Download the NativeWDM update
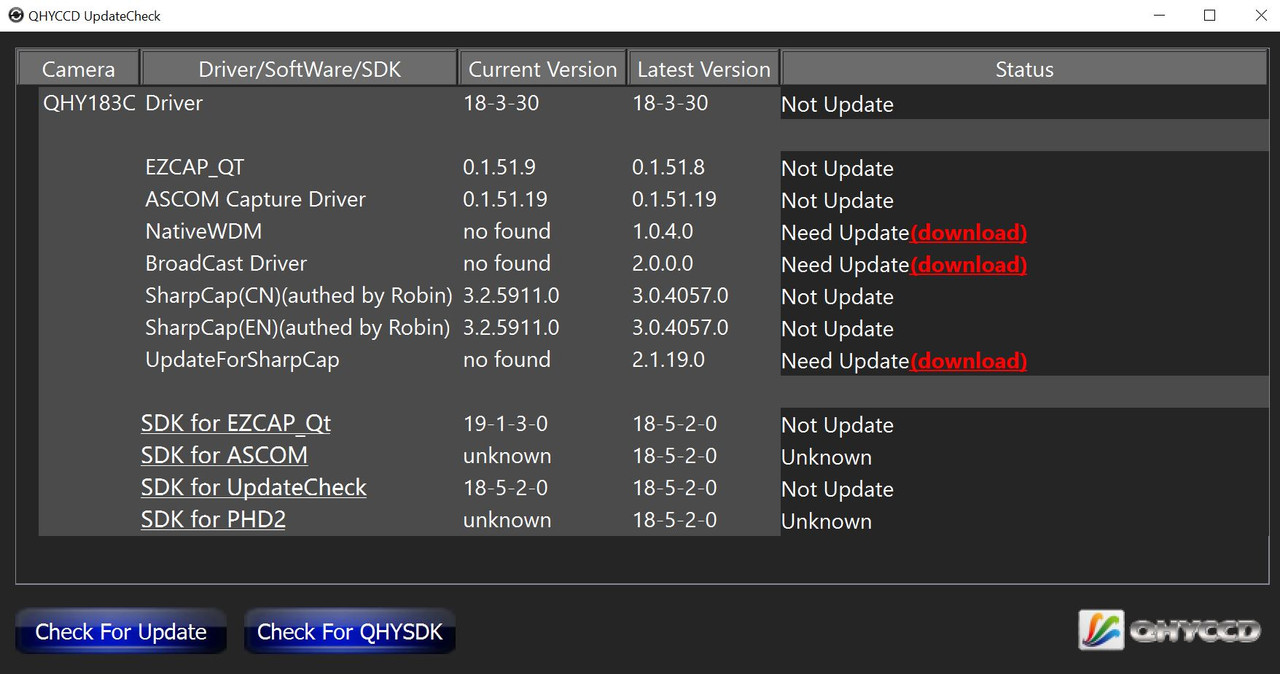1280x674 pixels. [x=968, y=232]
